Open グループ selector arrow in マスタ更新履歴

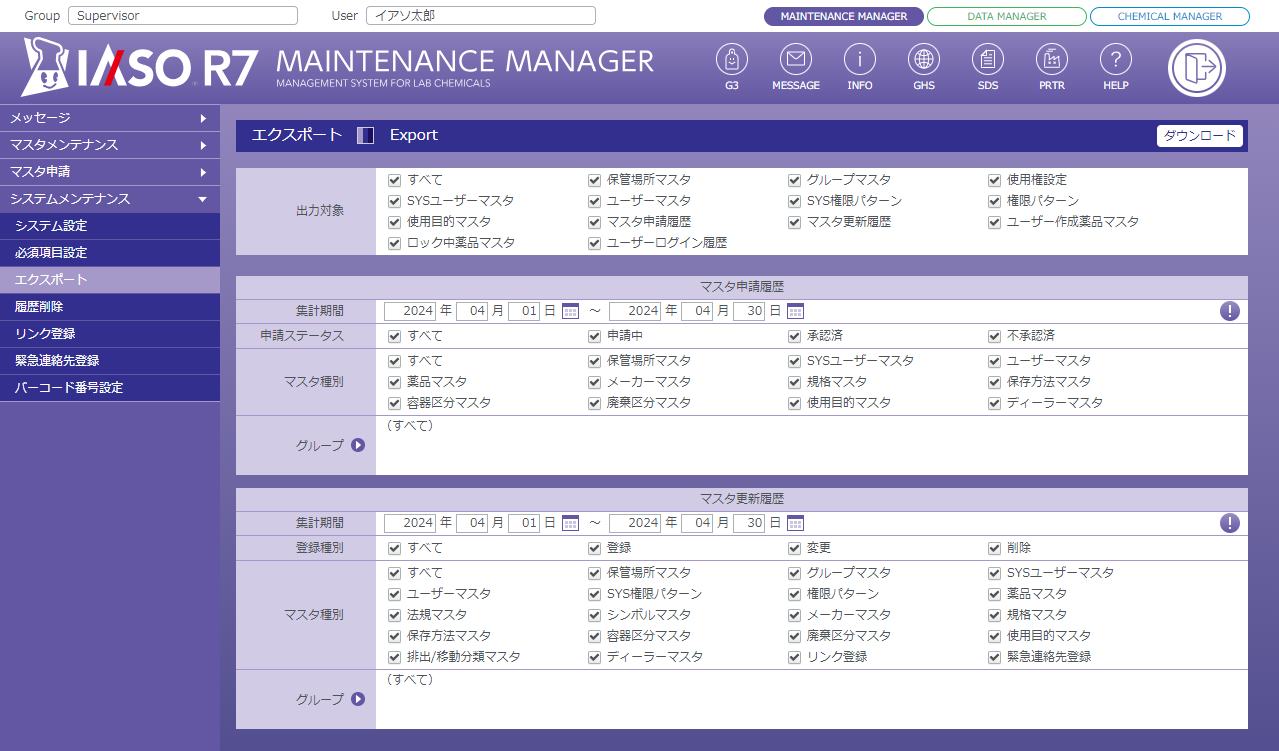[x=358, y=699]
